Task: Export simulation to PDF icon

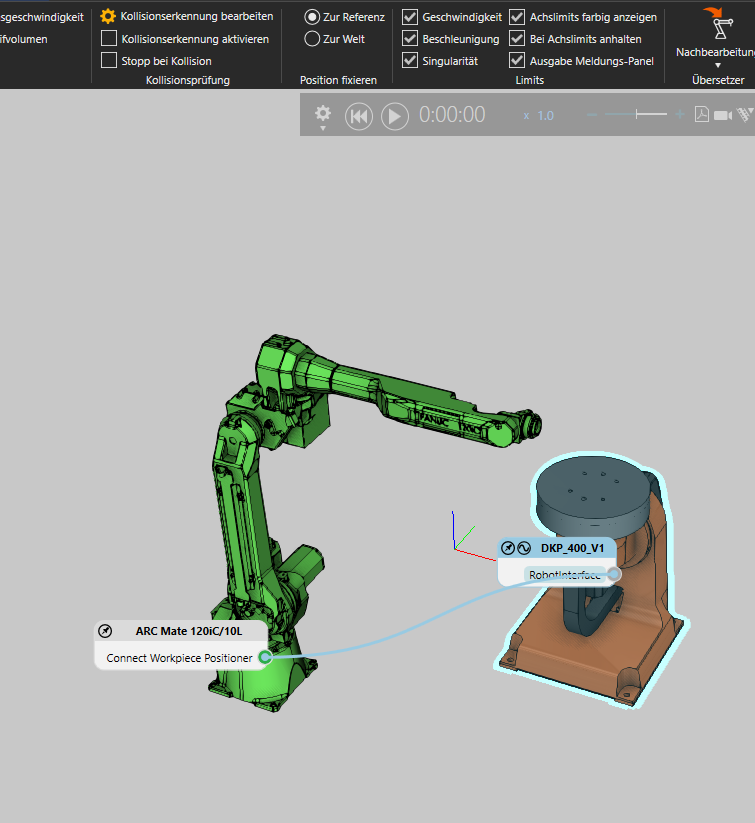Action: pyautogui.click(x=702, y=115)
